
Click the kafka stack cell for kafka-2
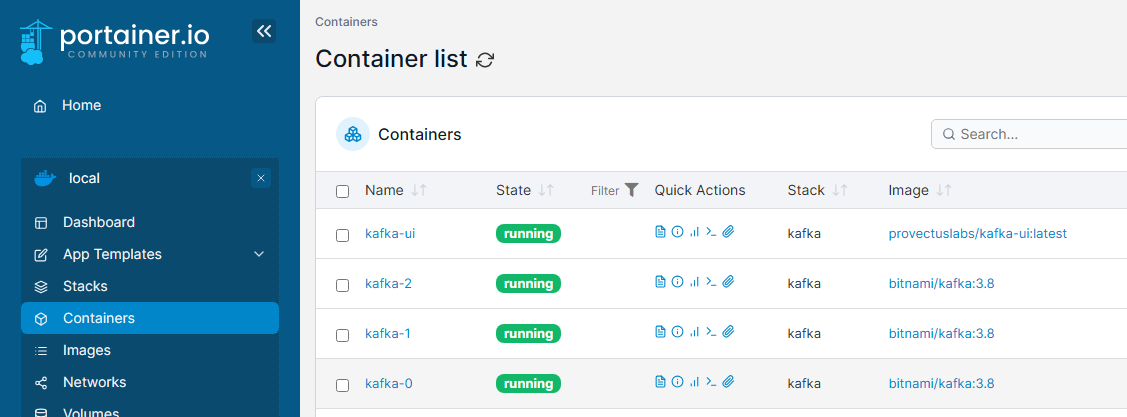(804, 284)
